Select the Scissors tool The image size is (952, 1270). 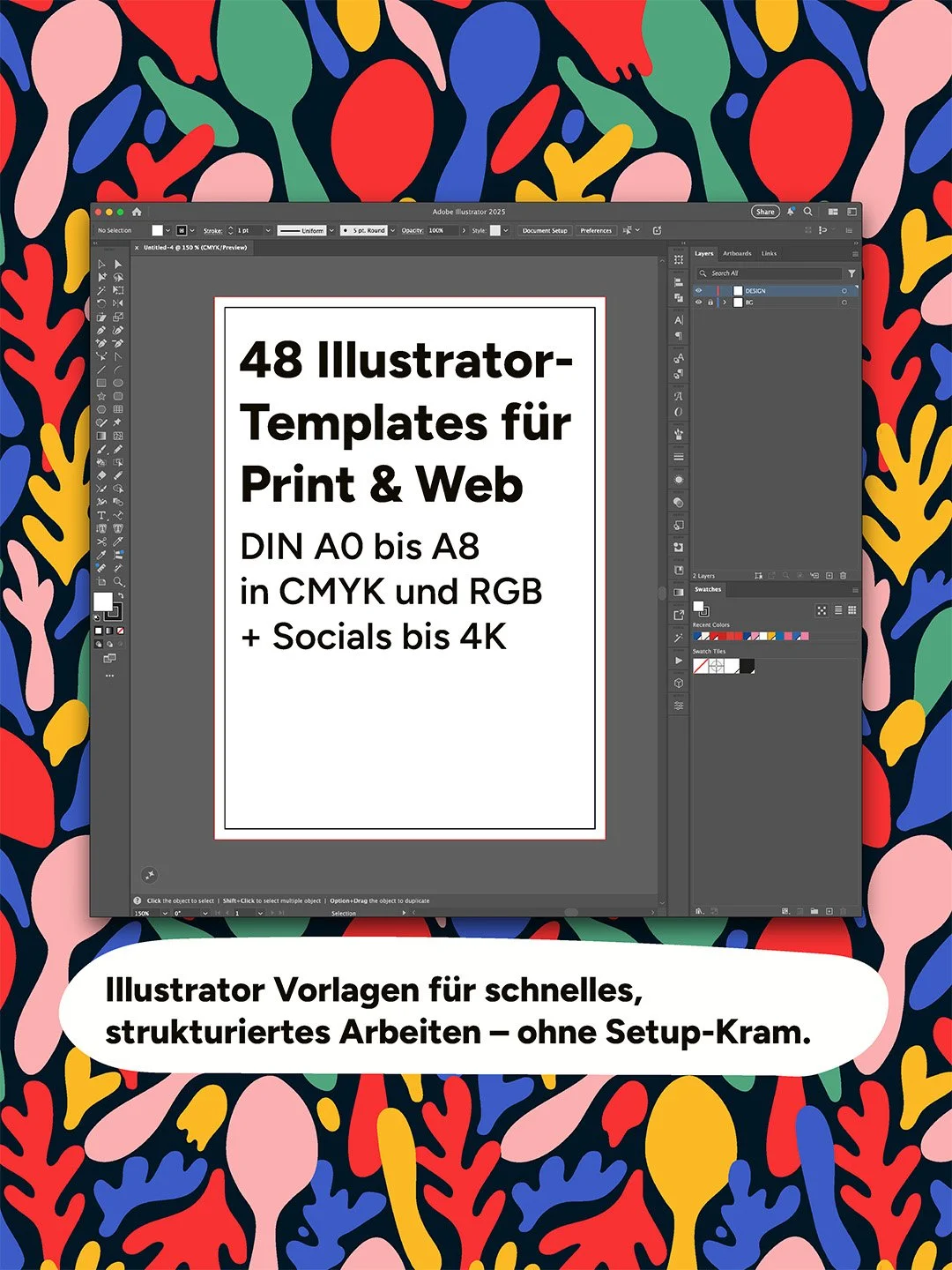(x=101, y=542)
